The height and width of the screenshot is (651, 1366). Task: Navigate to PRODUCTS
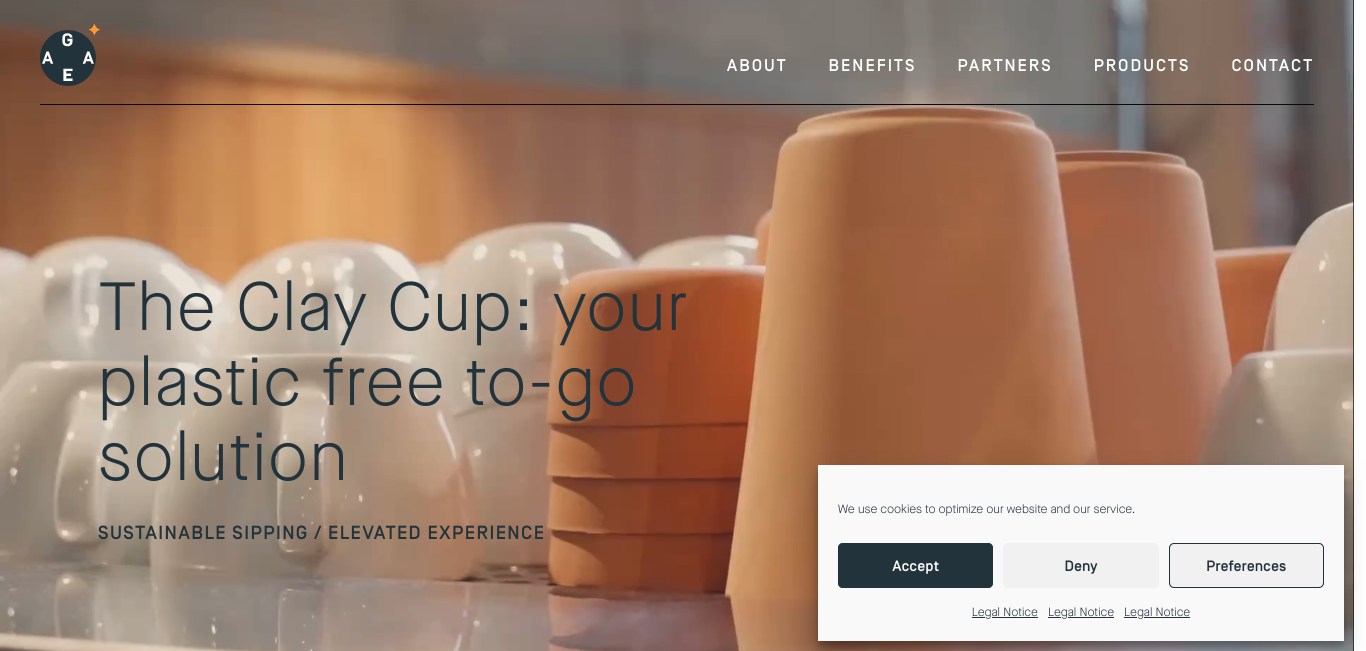pyautogui.click(x=1142, y=65)
